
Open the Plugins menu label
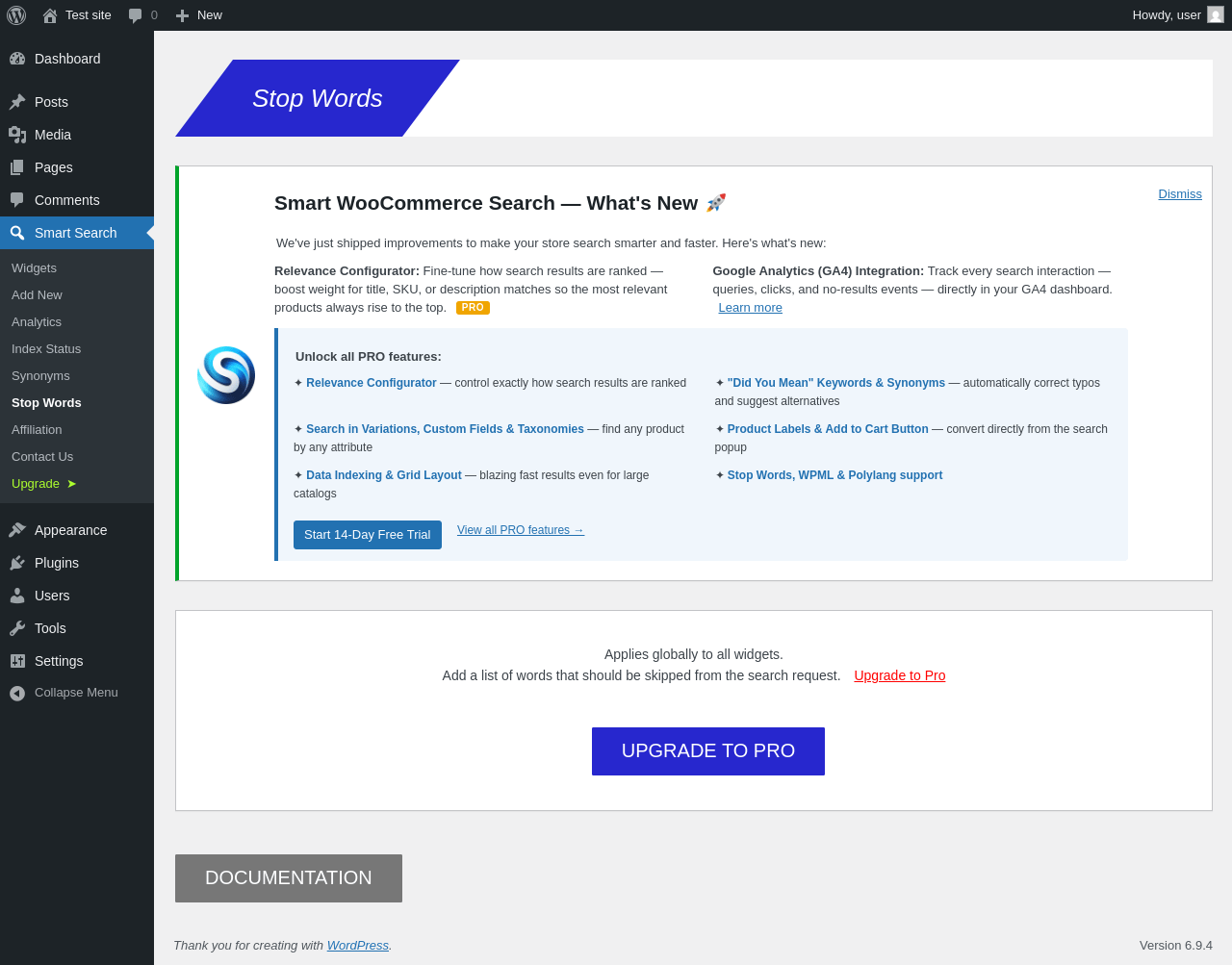click(x=57, y=563)
